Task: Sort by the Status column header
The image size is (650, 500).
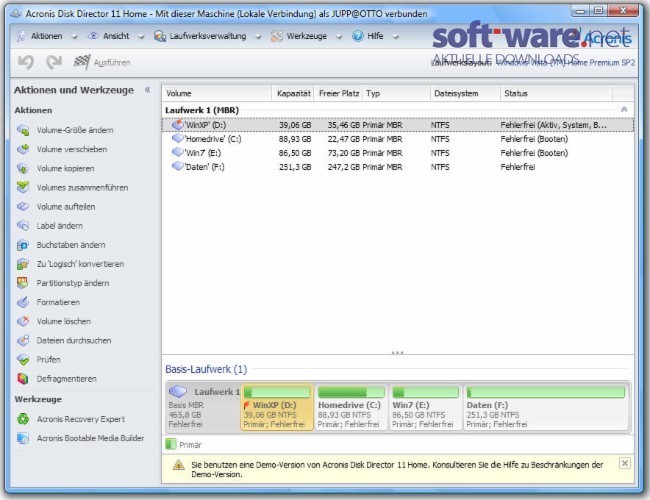Action: click(556, 94)
